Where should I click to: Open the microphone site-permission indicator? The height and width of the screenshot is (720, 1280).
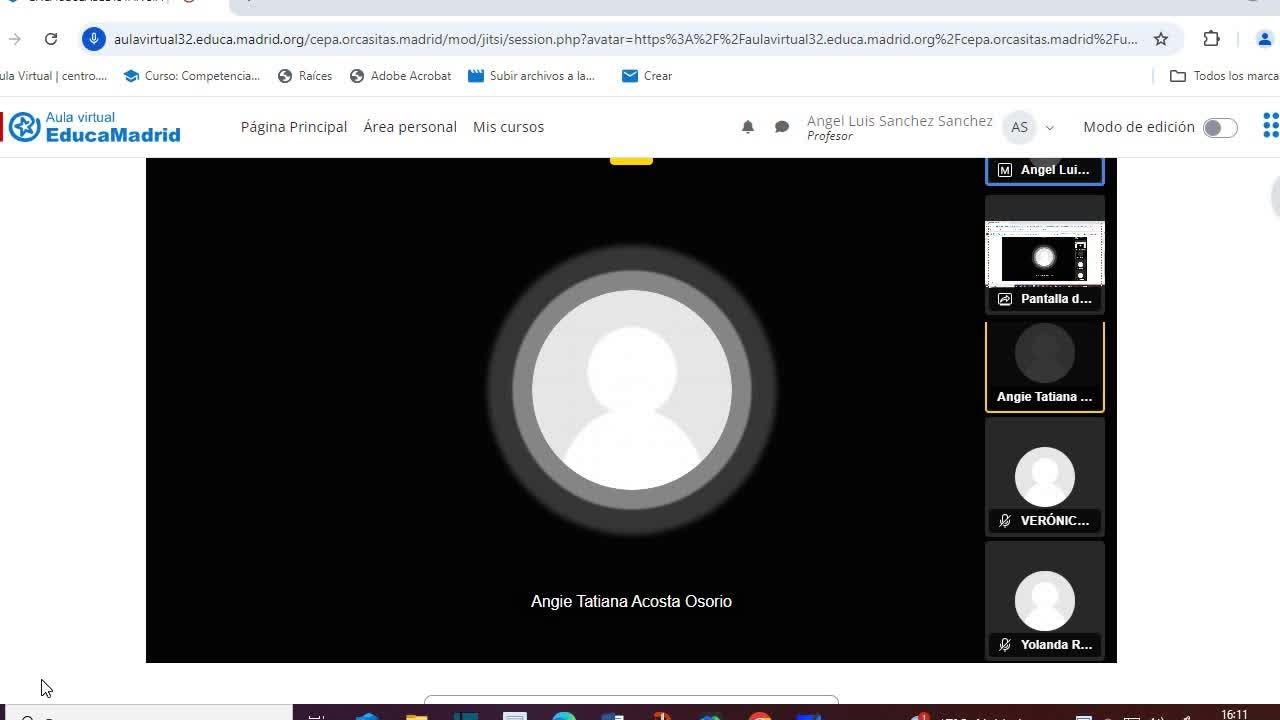coord(94,39)
